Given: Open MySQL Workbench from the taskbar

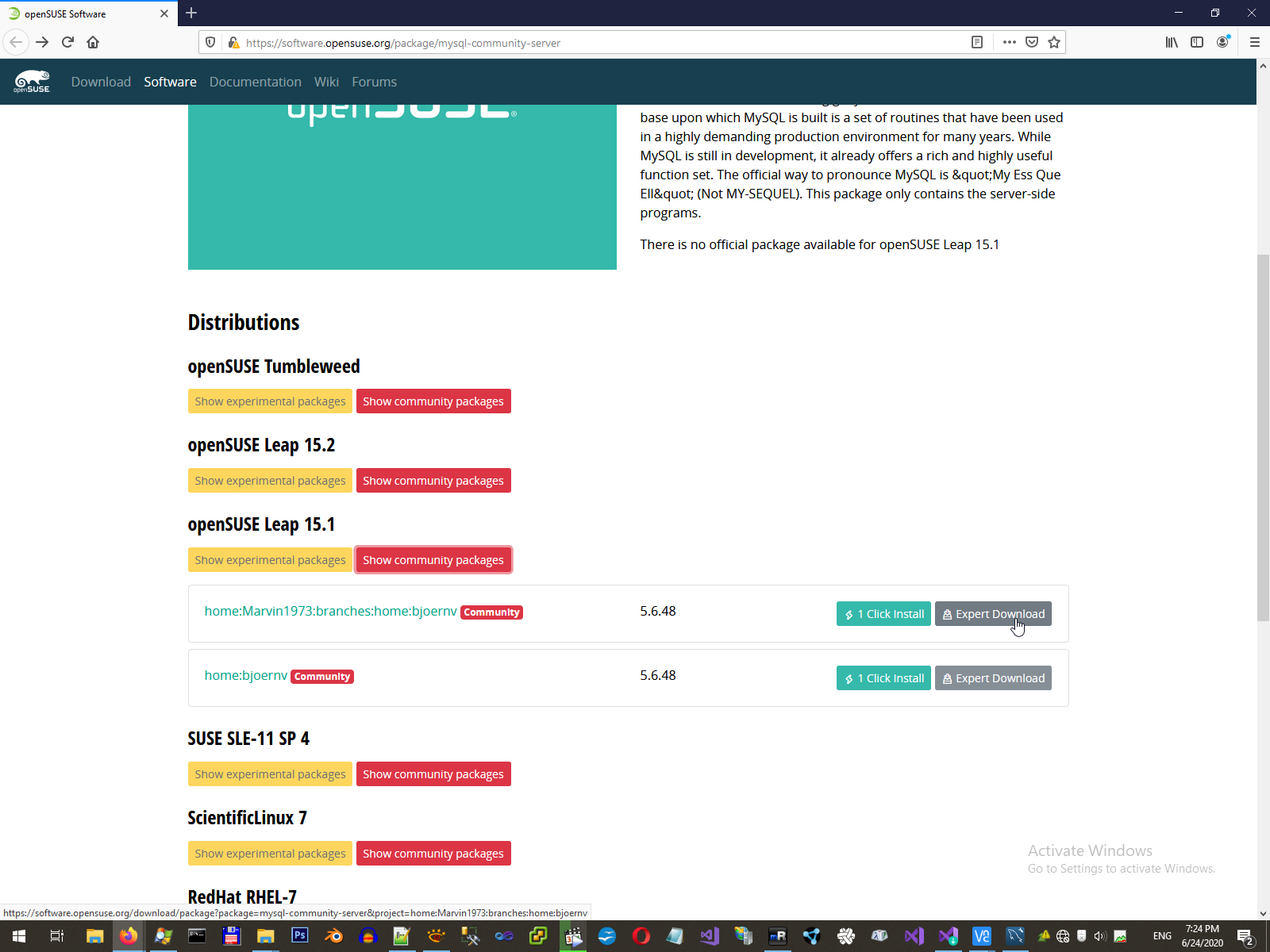Looking at the screenshot, I should (1015, 936).
